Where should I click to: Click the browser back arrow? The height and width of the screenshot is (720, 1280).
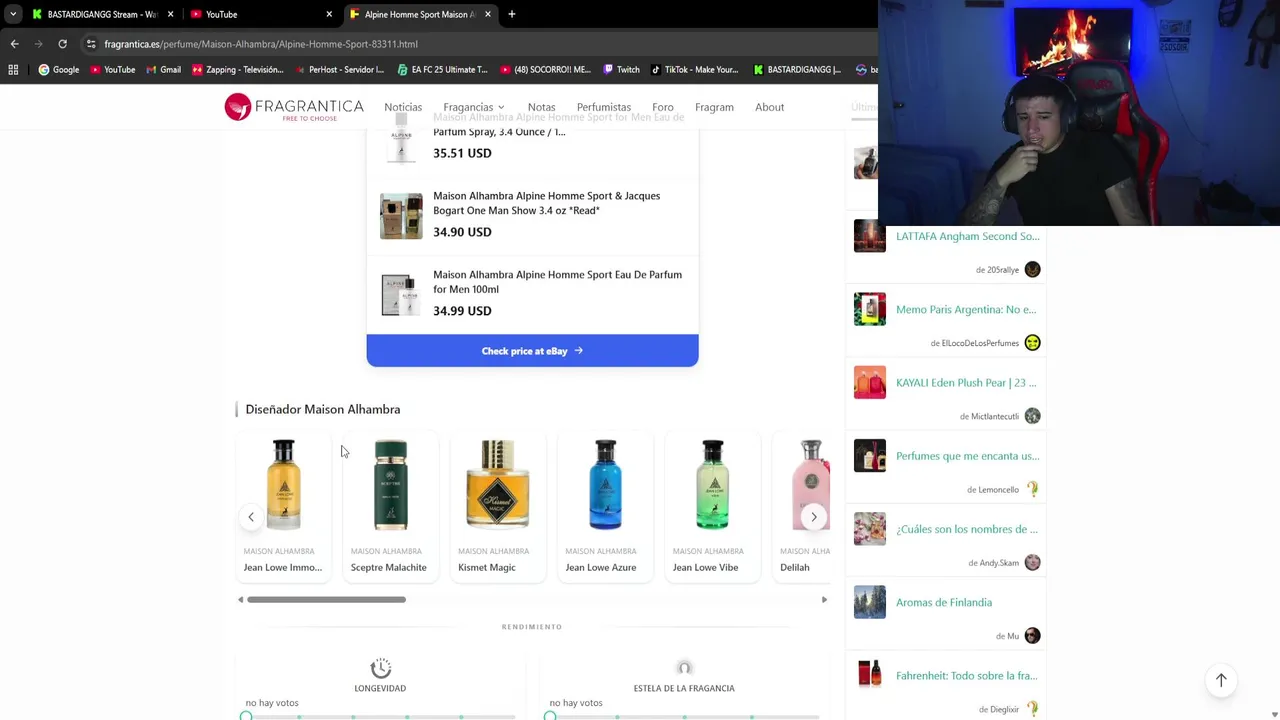(x=14, y=44)
